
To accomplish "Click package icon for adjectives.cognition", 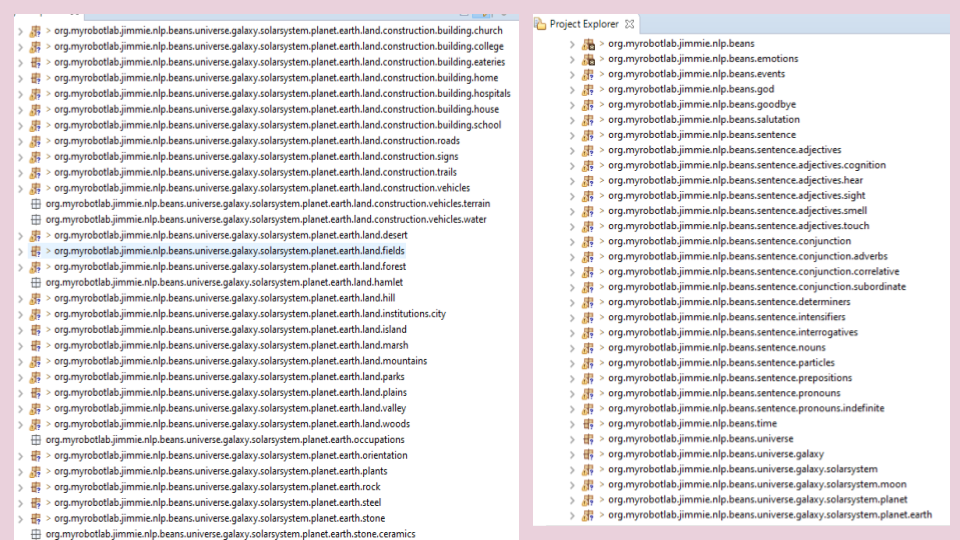I will pos(588,165).
